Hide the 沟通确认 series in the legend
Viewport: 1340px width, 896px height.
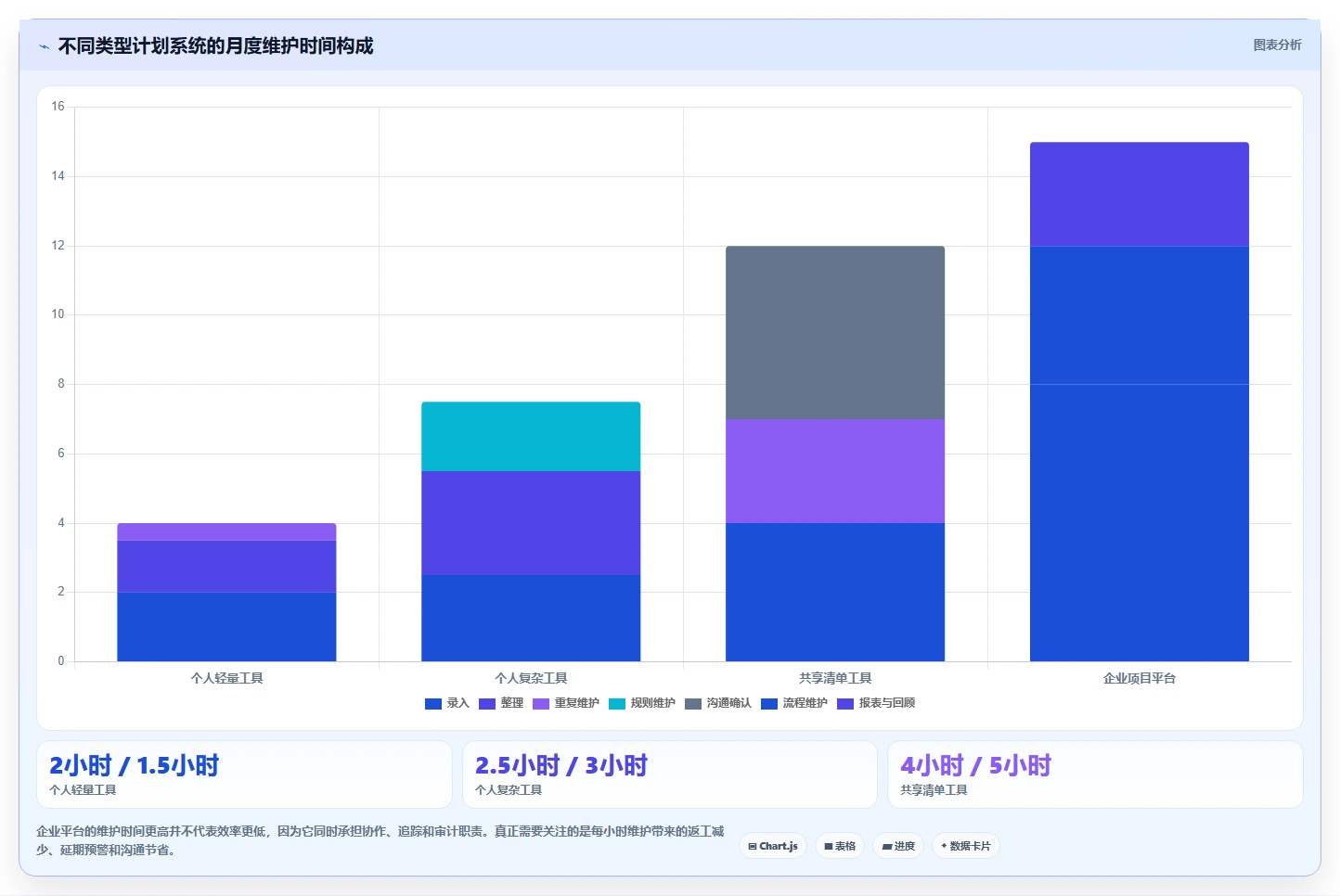[x=718, y=703]
